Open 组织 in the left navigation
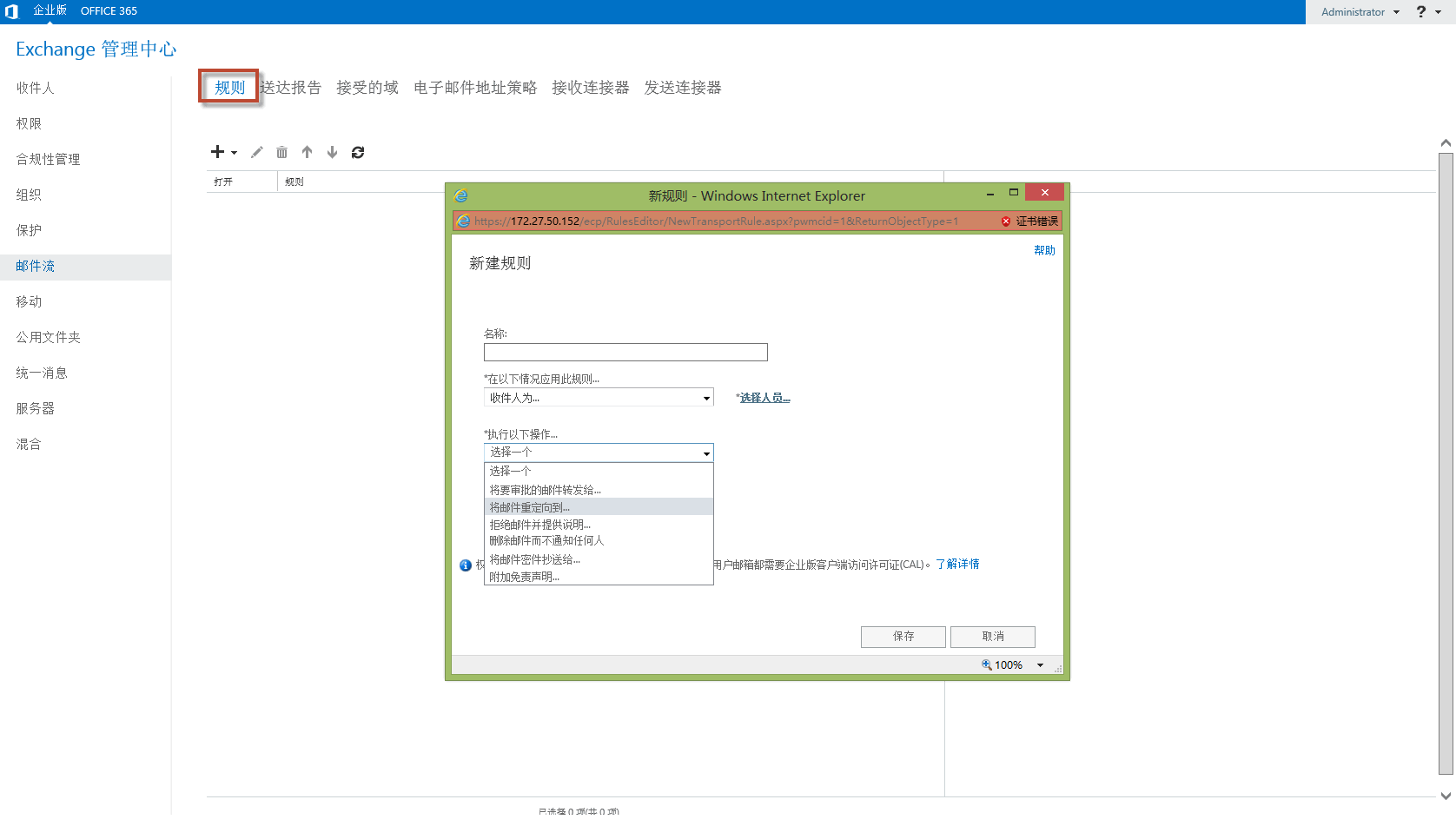The height and width of the screenshot is (826, 1456). pyautogui.click(x=29, y=195)
